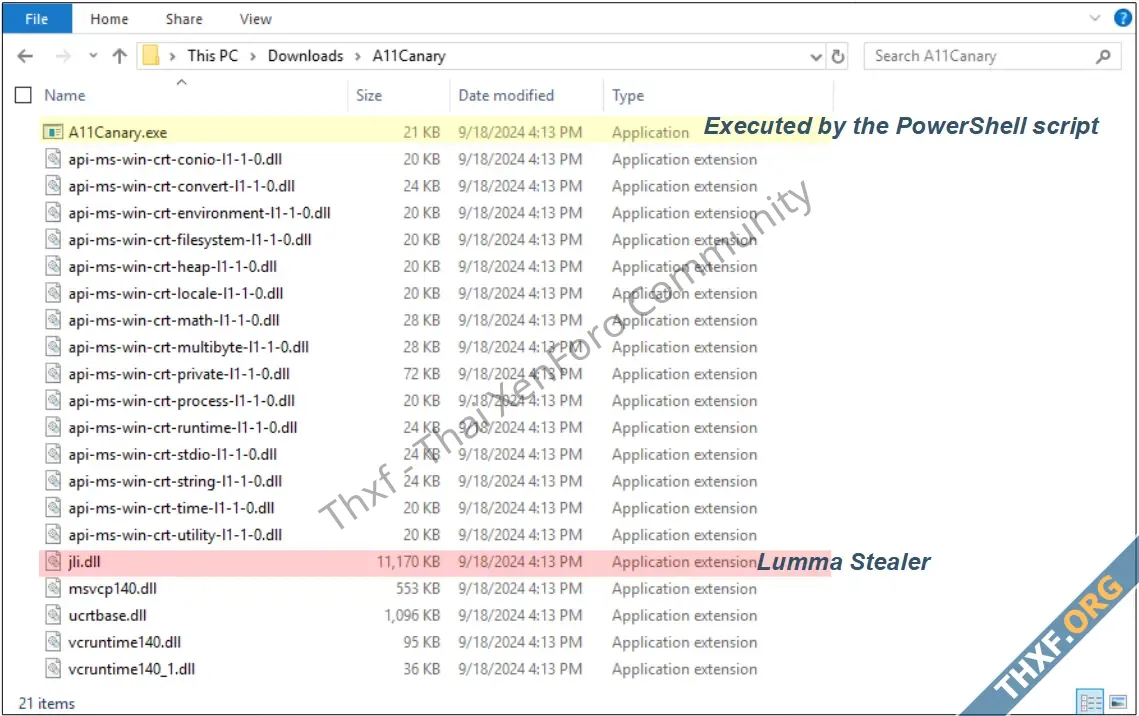This screenshot has height=716, width=1139.
Task: Select the math DLL file icon
Action: click(x=53, y=320)
